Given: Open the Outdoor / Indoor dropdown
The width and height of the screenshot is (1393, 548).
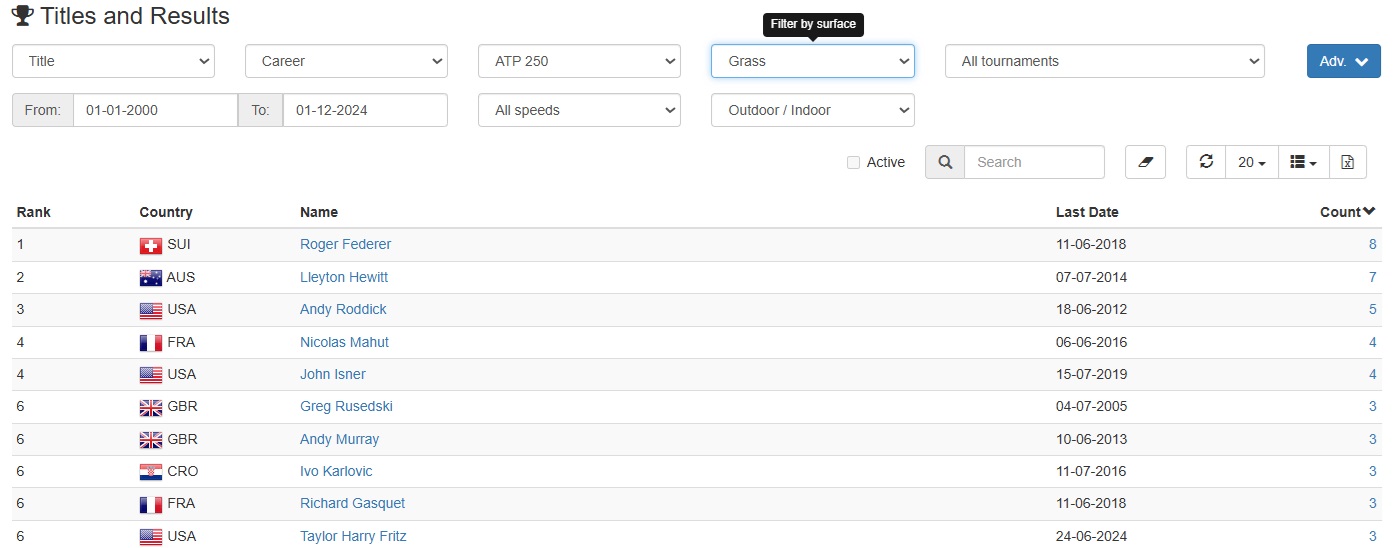Looking at the screenshot, I should click(812, 110).
